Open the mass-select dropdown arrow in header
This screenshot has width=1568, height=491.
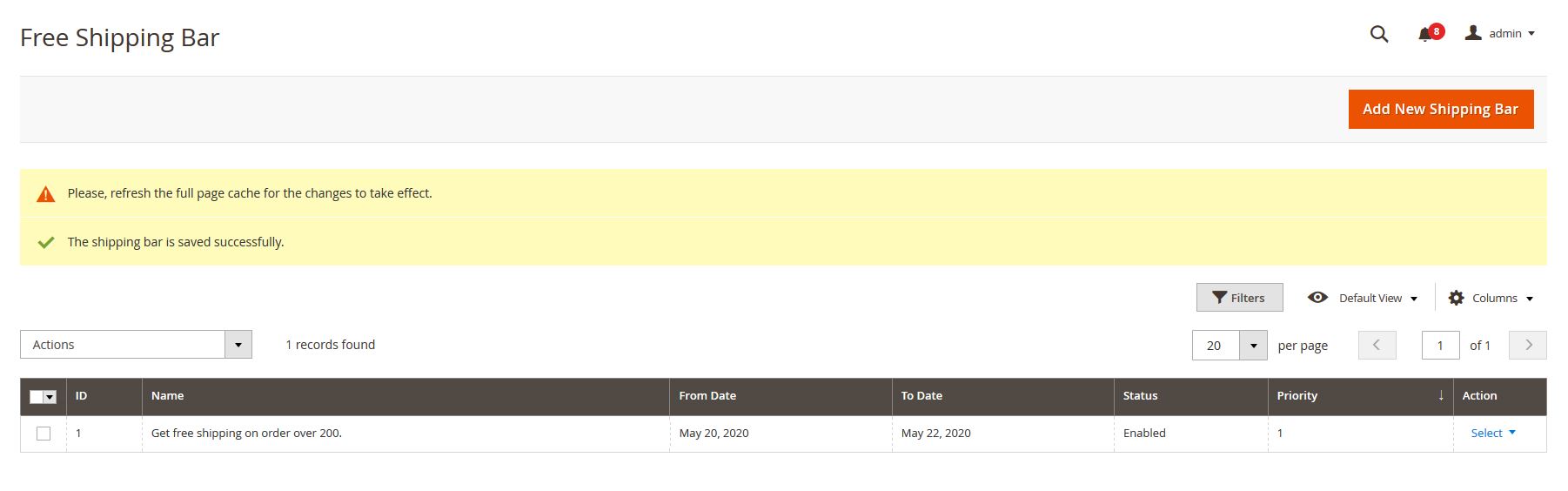(50, 397)
